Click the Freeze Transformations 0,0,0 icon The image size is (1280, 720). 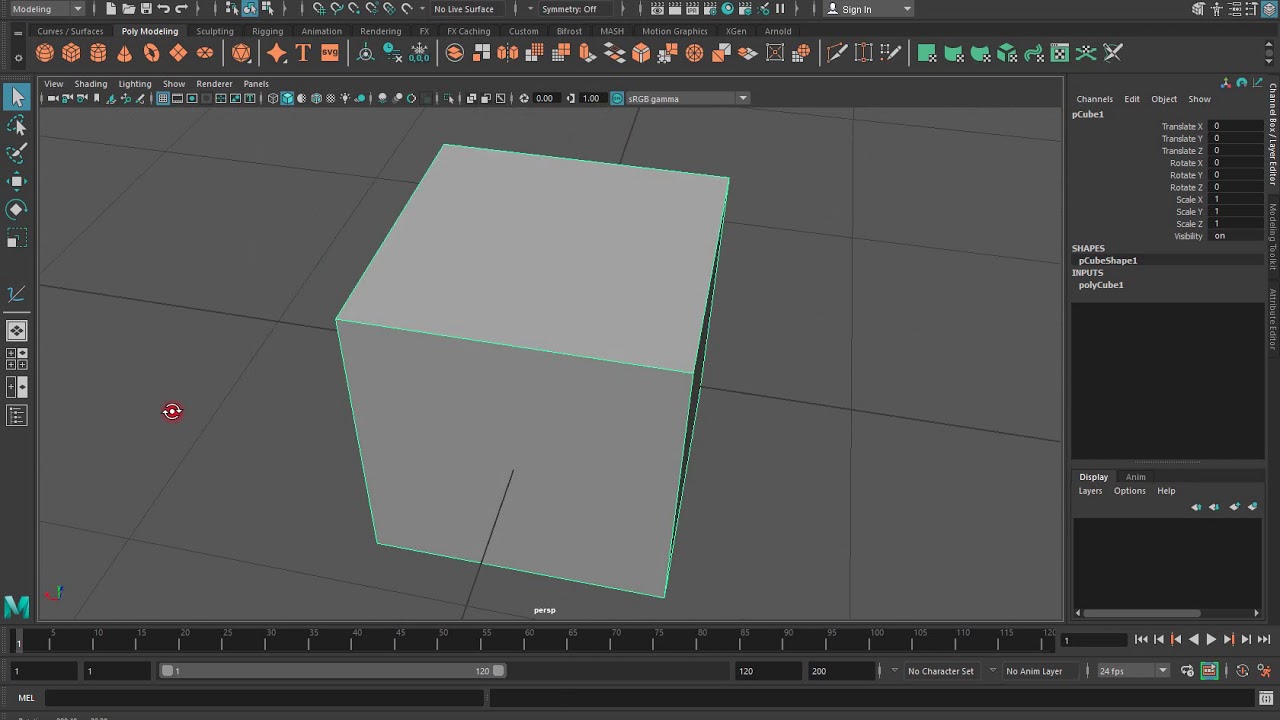419,53
